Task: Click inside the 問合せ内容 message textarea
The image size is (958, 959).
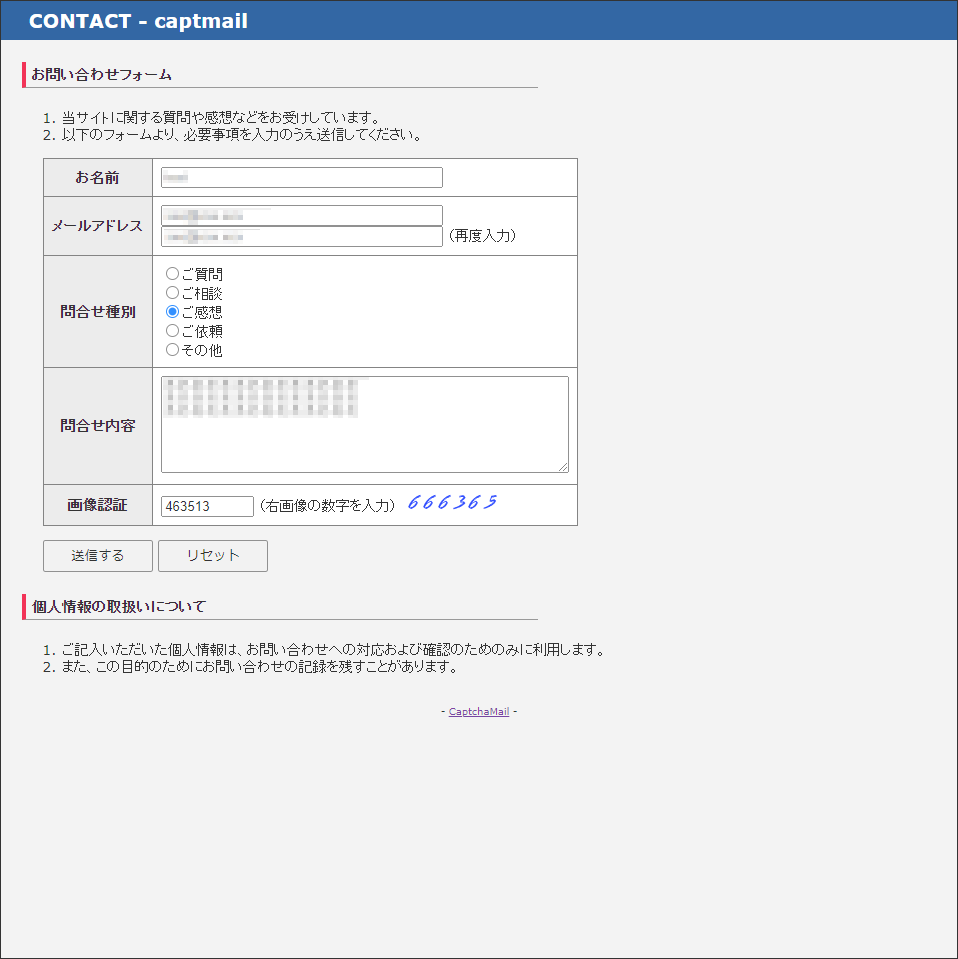Action: pyautogui.click(x=365, y=424)
